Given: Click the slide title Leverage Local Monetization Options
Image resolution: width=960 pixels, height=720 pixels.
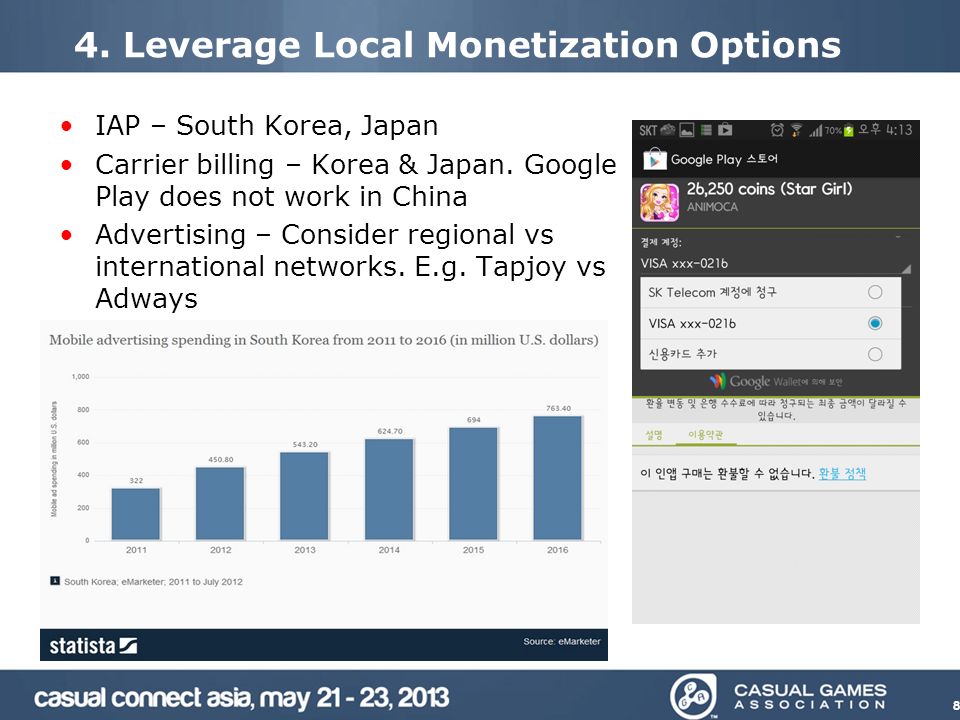Looking at the screenshot, I should (x=457, y=45).
